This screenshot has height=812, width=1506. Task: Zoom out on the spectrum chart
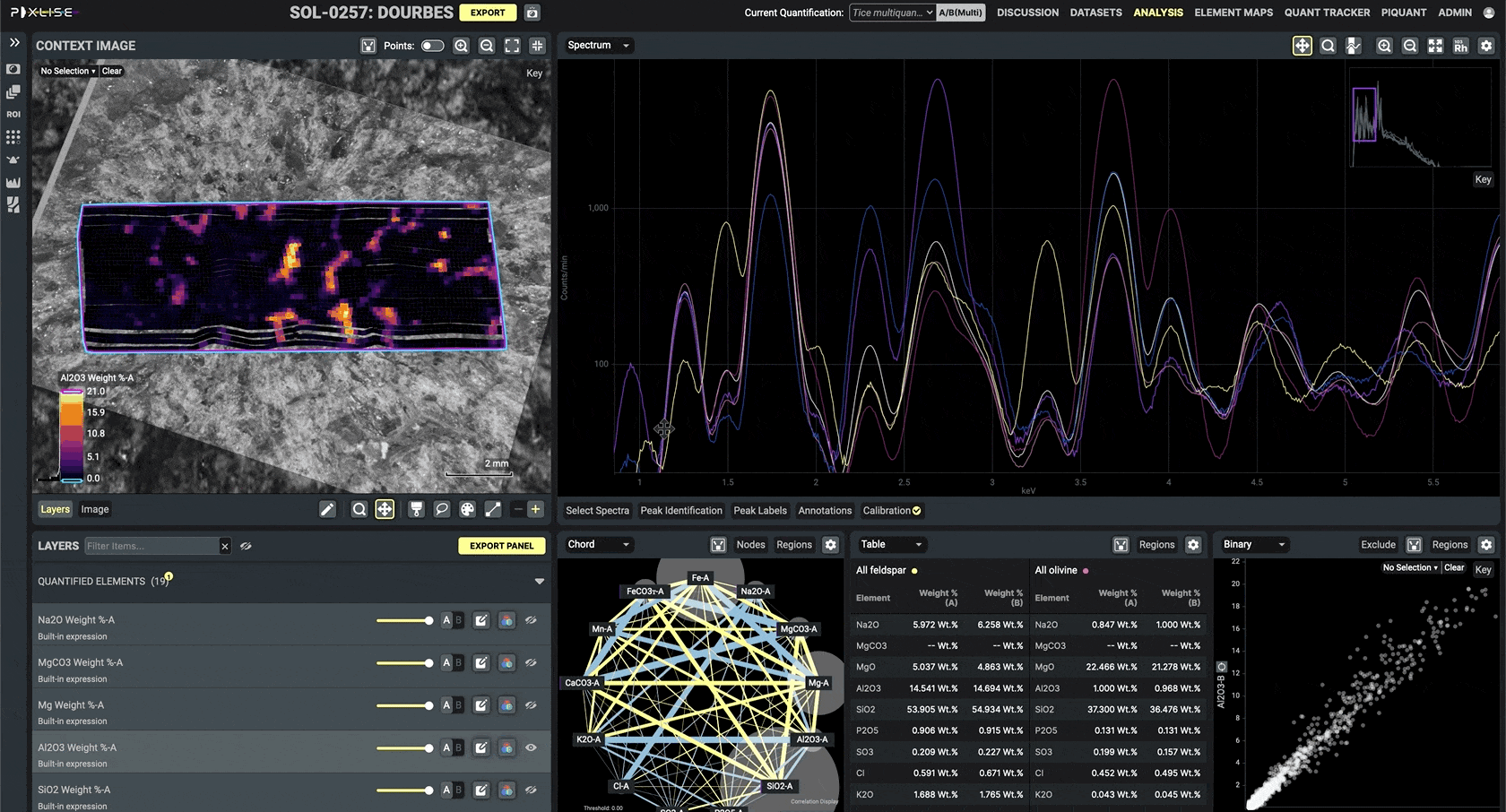1410,46
